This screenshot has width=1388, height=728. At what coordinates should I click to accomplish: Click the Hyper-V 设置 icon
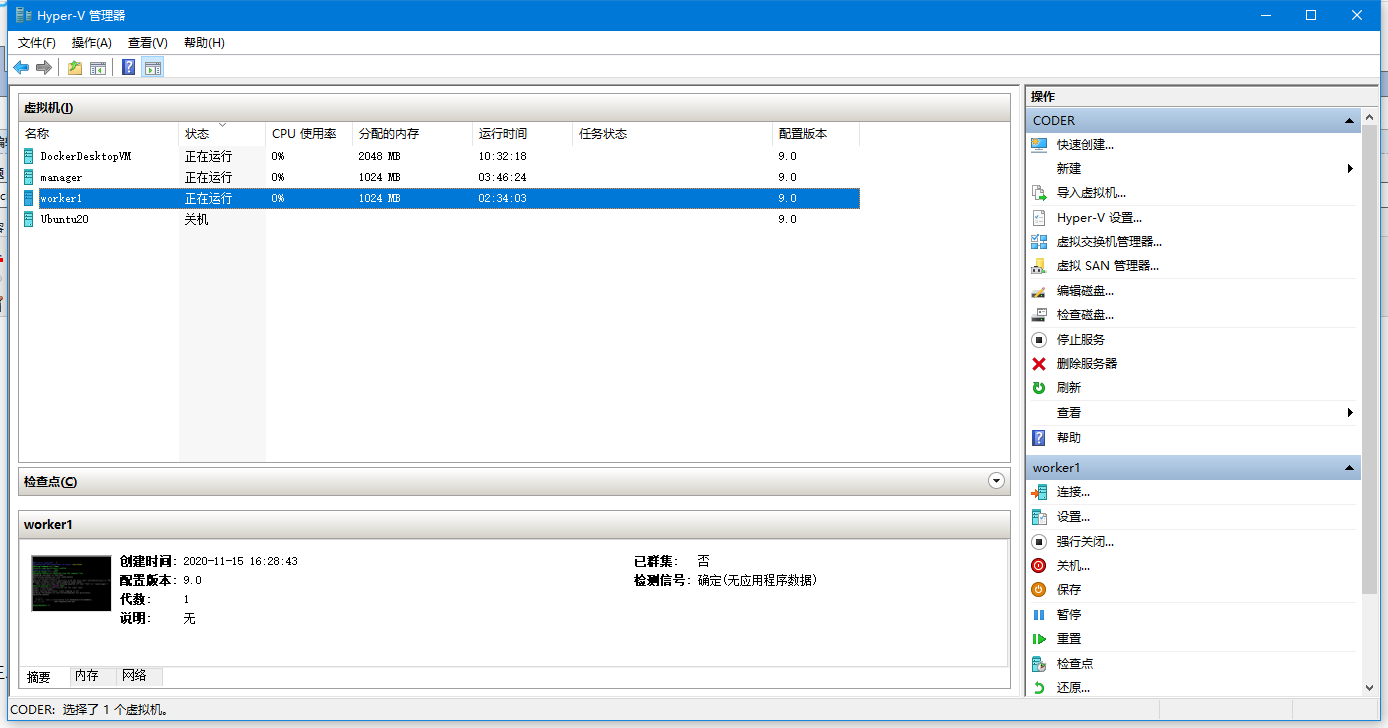point(1039,217)
